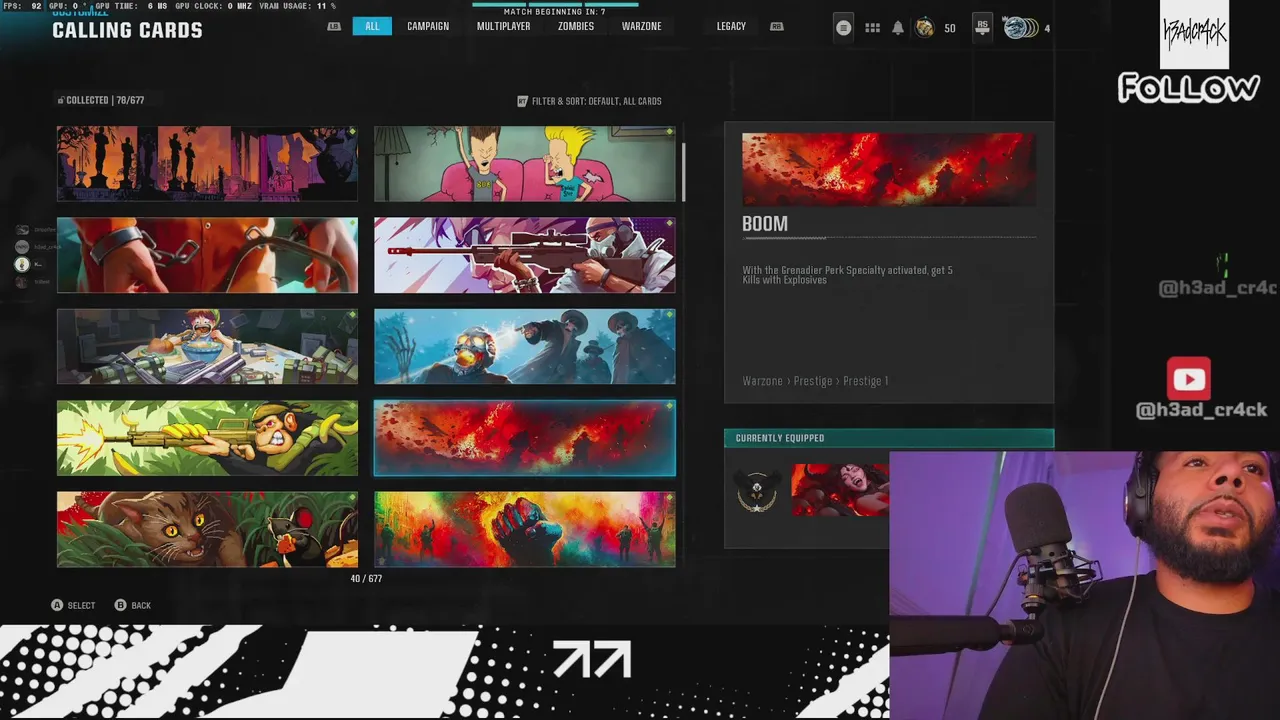Click the Back prompt label
The image size is (1280, 720).
(x=141, y=605)
